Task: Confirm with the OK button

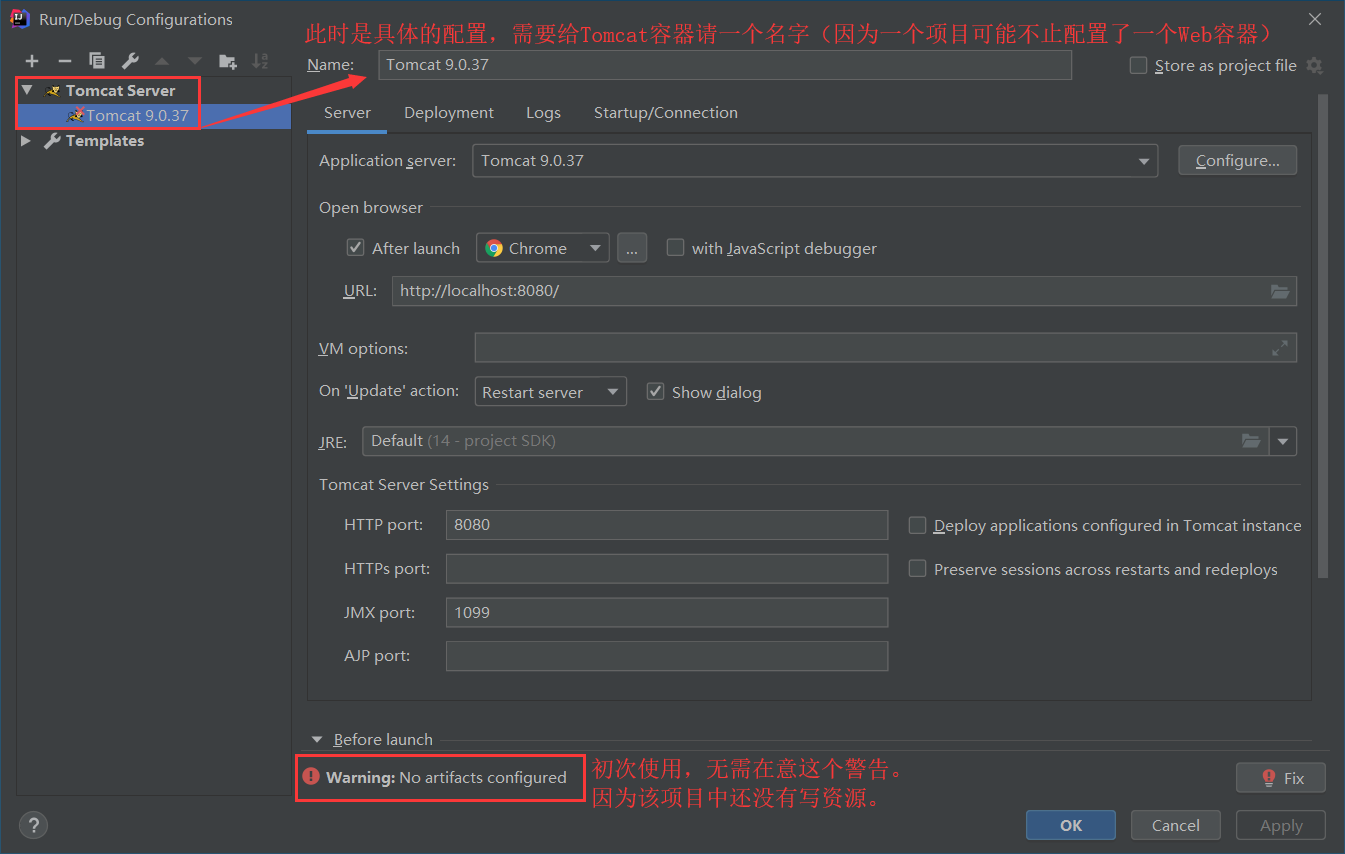Action: tap(1071, 825)
